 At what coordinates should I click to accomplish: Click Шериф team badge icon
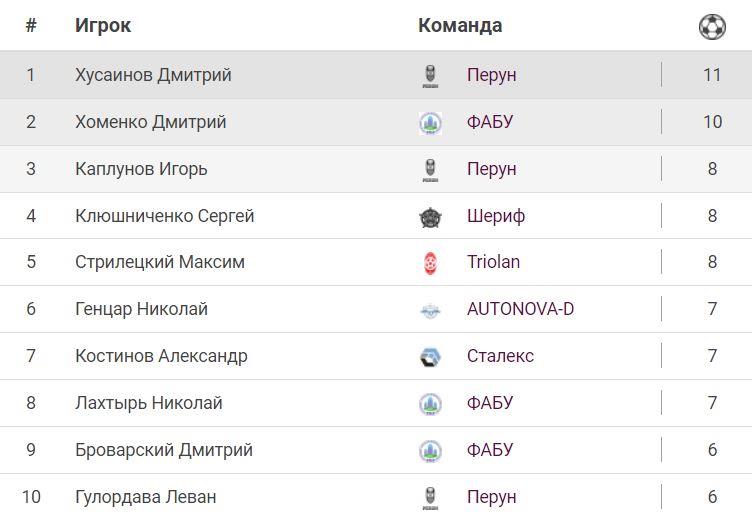[430, 217]
